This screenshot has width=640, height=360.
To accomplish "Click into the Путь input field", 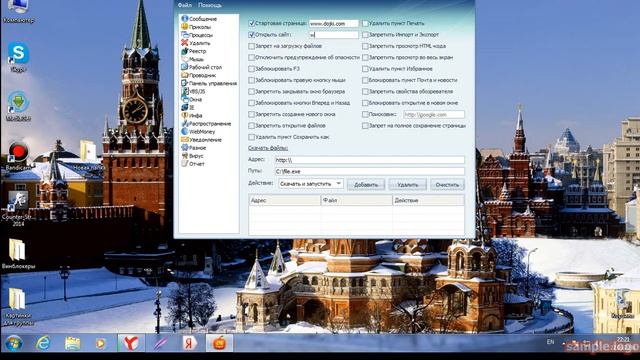I will pos(369,171).
